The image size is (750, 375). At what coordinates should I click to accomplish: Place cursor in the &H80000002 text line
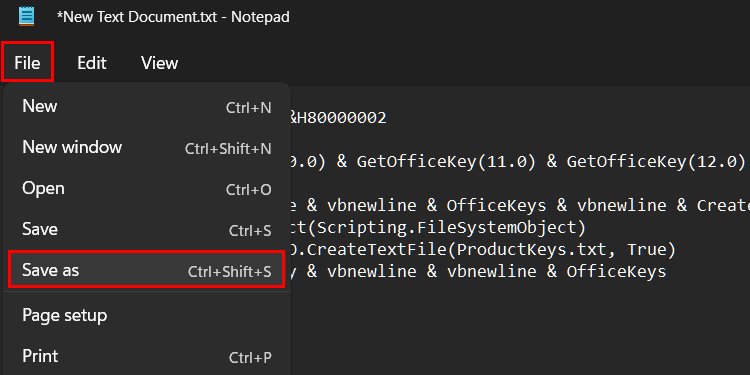tap(338, 117)
